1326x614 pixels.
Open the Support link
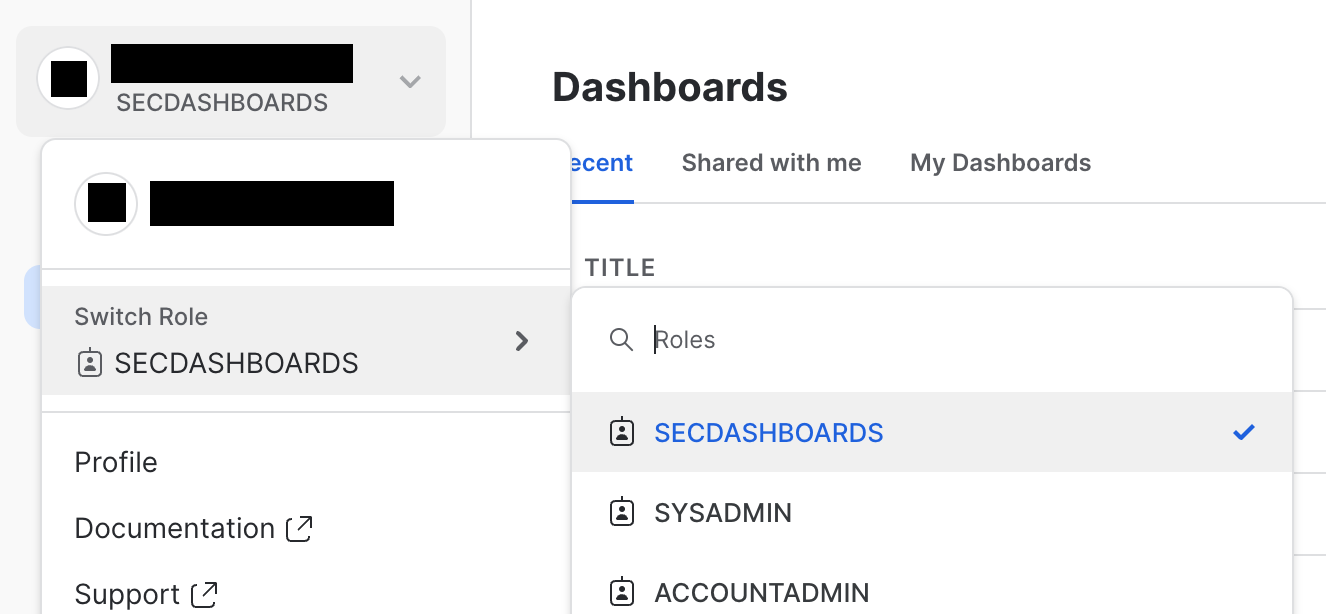point(127,594)
